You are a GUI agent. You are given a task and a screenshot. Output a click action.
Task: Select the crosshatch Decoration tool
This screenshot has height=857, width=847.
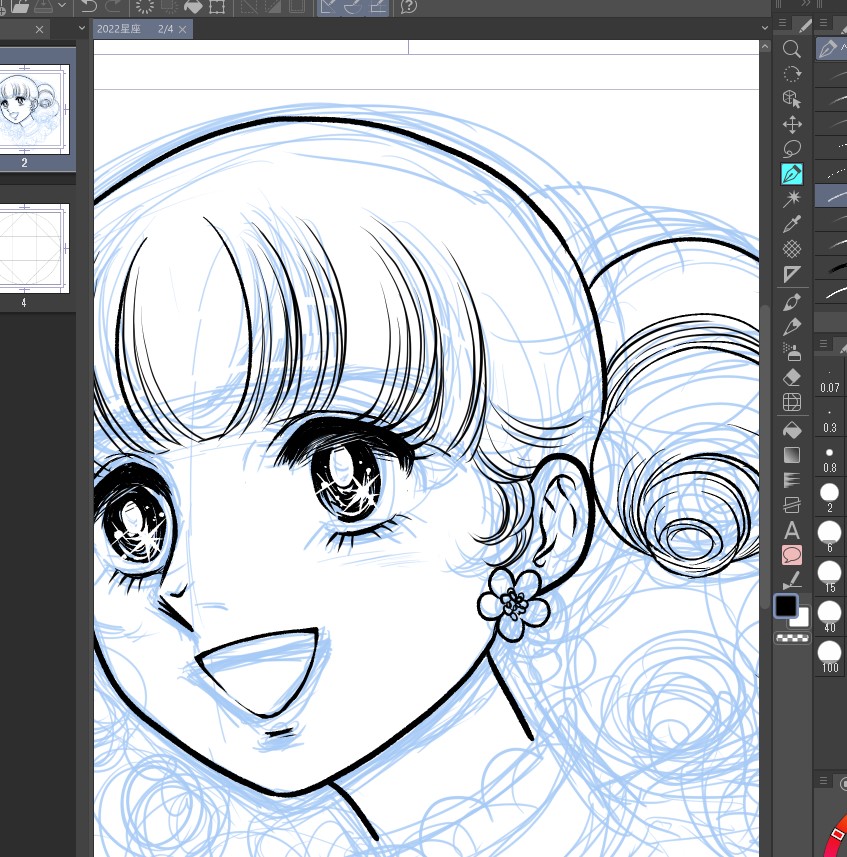791,249
